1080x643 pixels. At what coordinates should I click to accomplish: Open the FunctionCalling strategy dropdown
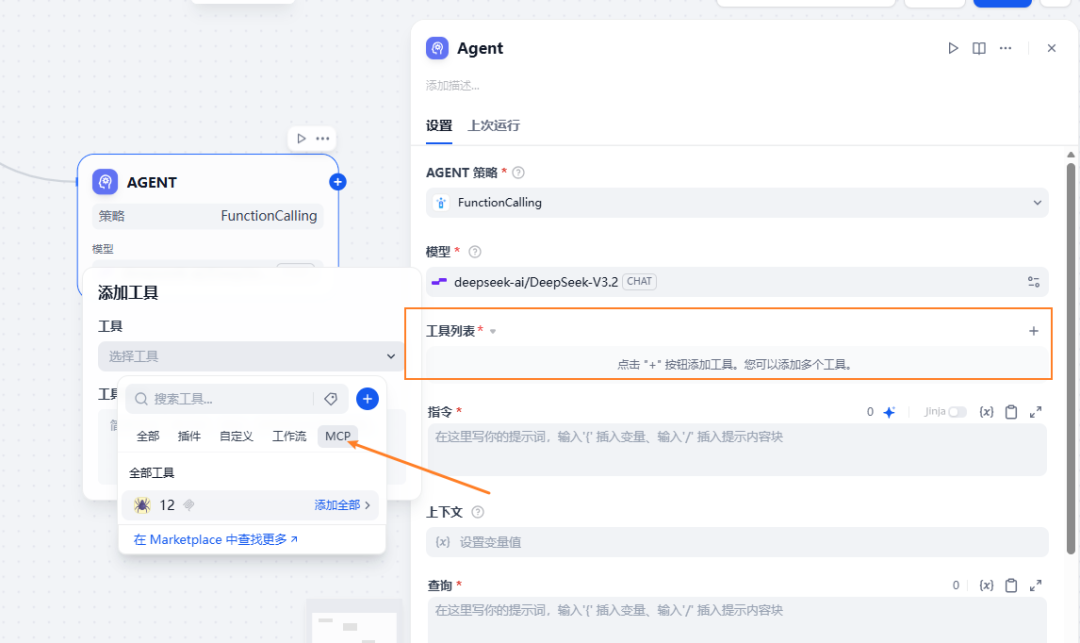(737, 202)
